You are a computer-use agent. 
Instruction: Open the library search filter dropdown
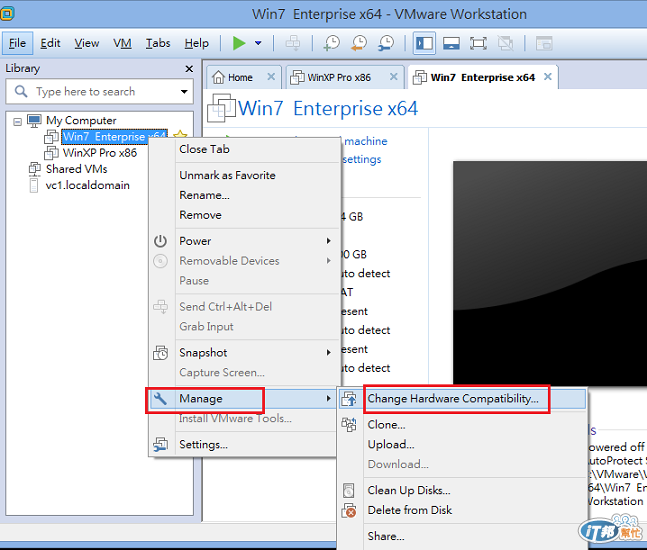[184, 92]
